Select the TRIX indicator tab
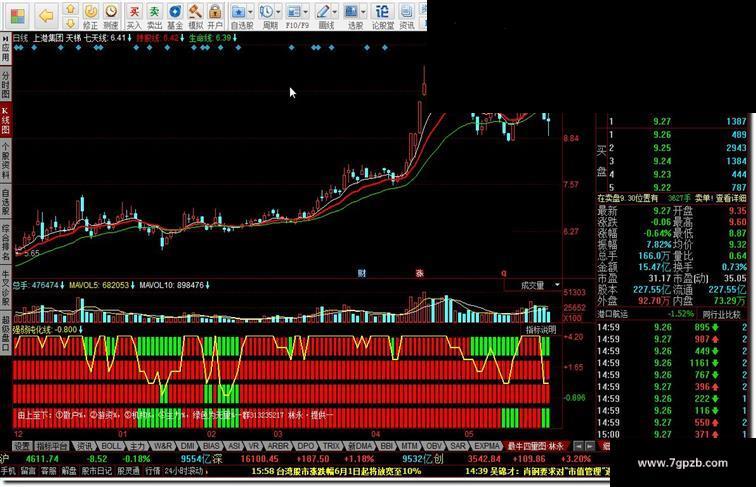 331,446
